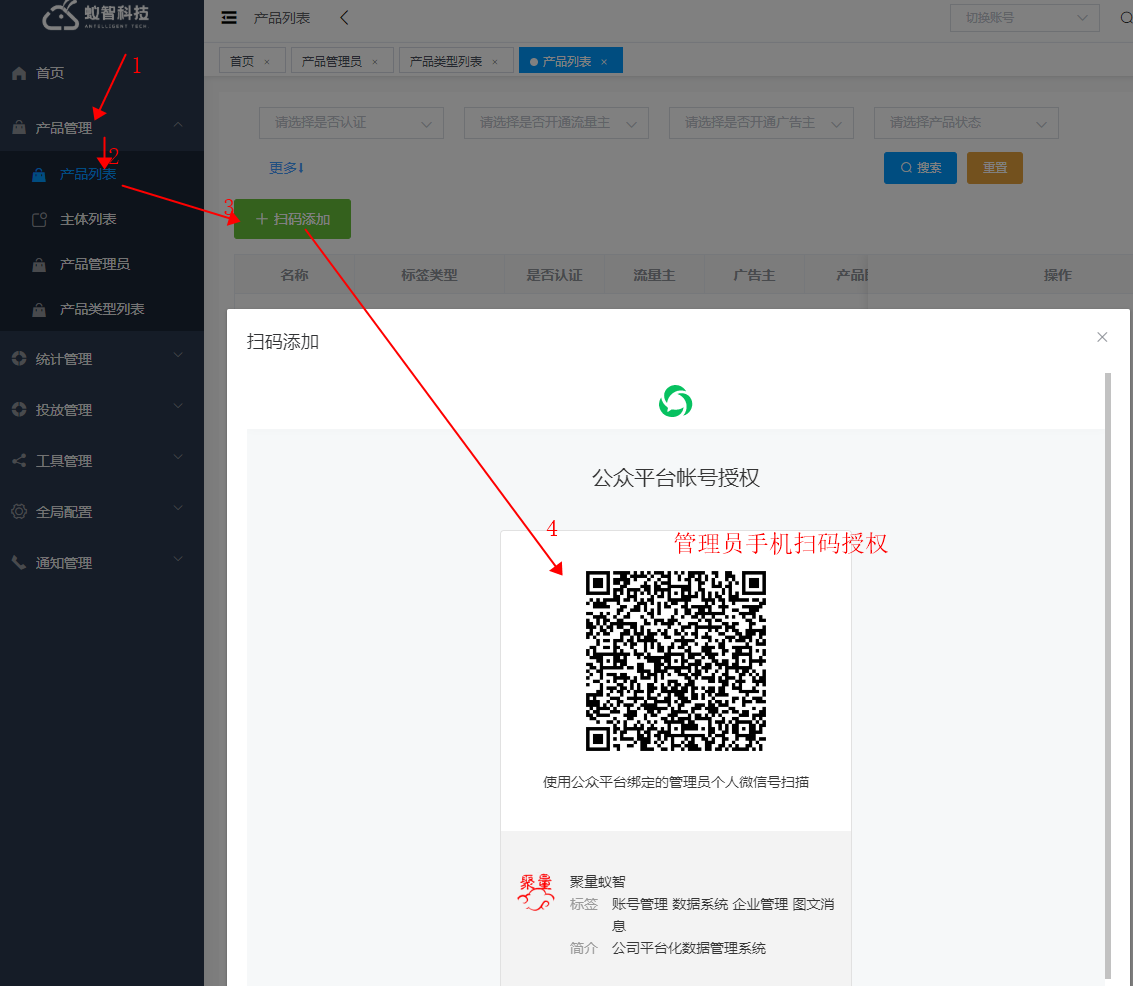Open the 请选择产品状态 dropdown
This screenshot has width=1133, height=986.
[966, 123]
